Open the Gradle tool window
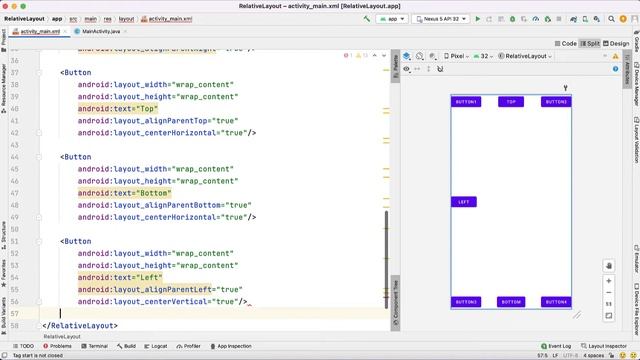Image resolution: width=640 pixels, height=360 pixels. [636, 40]
